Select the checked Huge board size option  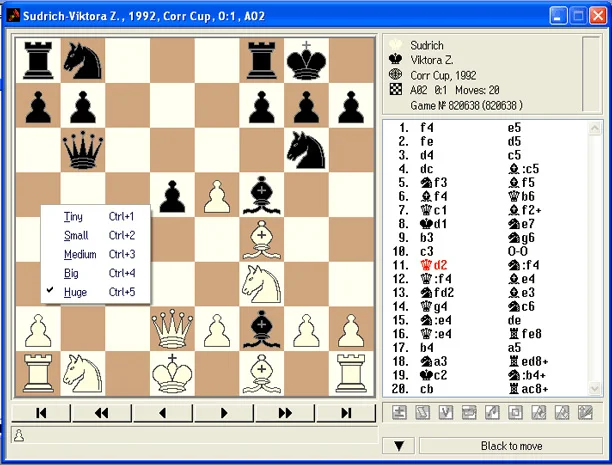[x=96, y=292]
